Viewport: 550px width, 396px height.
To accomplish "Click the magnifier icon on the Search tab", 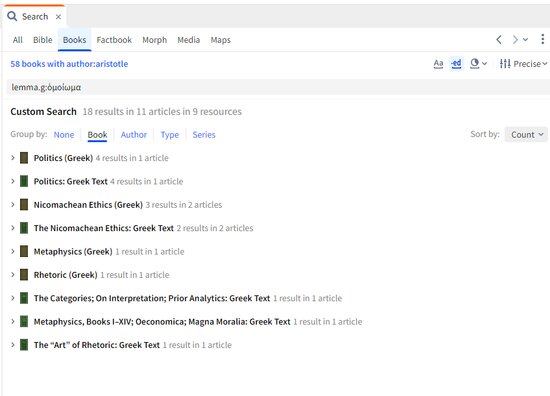I will point(12,16).
